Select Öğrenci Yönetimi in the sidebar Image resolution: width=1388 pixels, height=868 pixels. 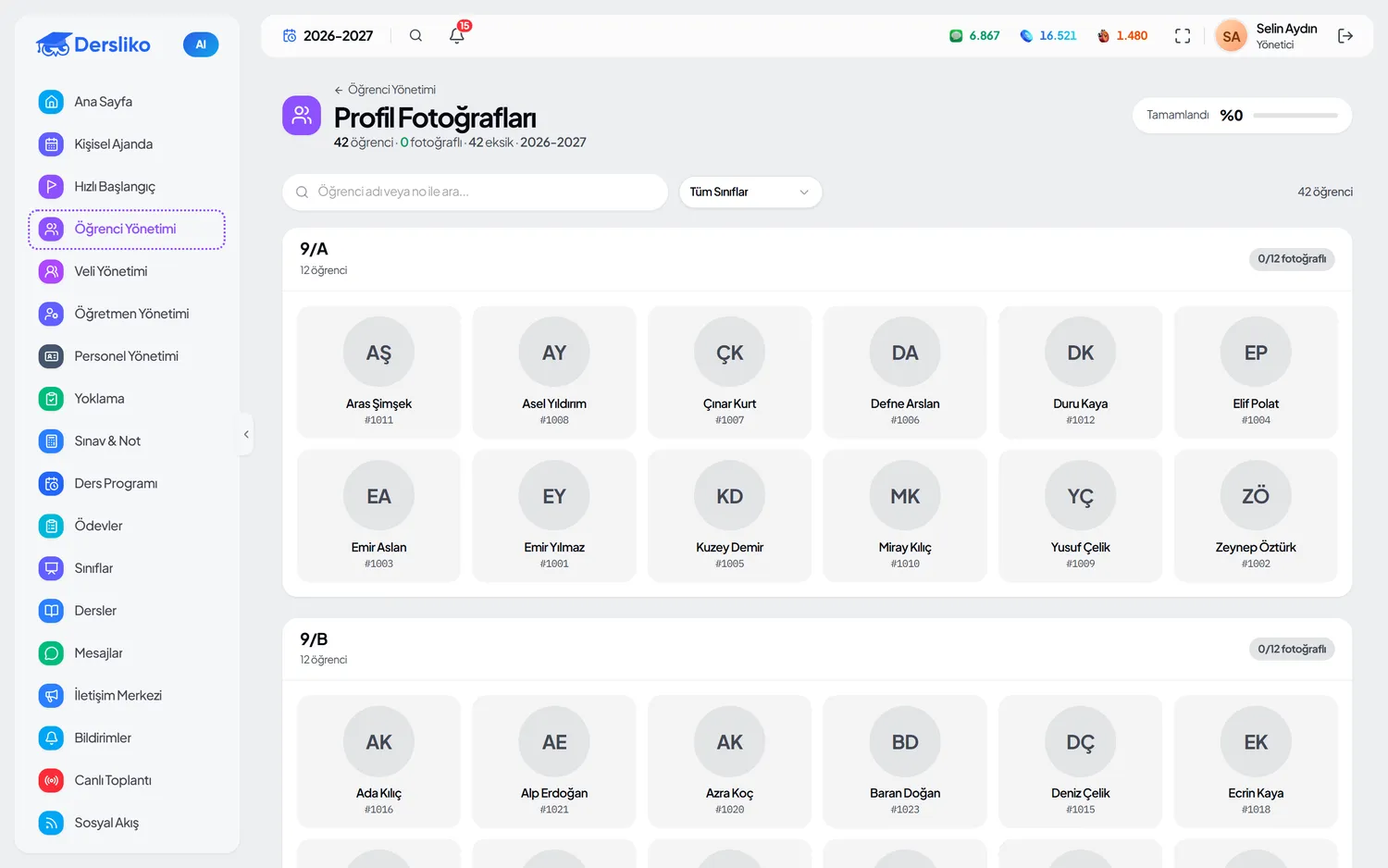[x=127, y=229]
